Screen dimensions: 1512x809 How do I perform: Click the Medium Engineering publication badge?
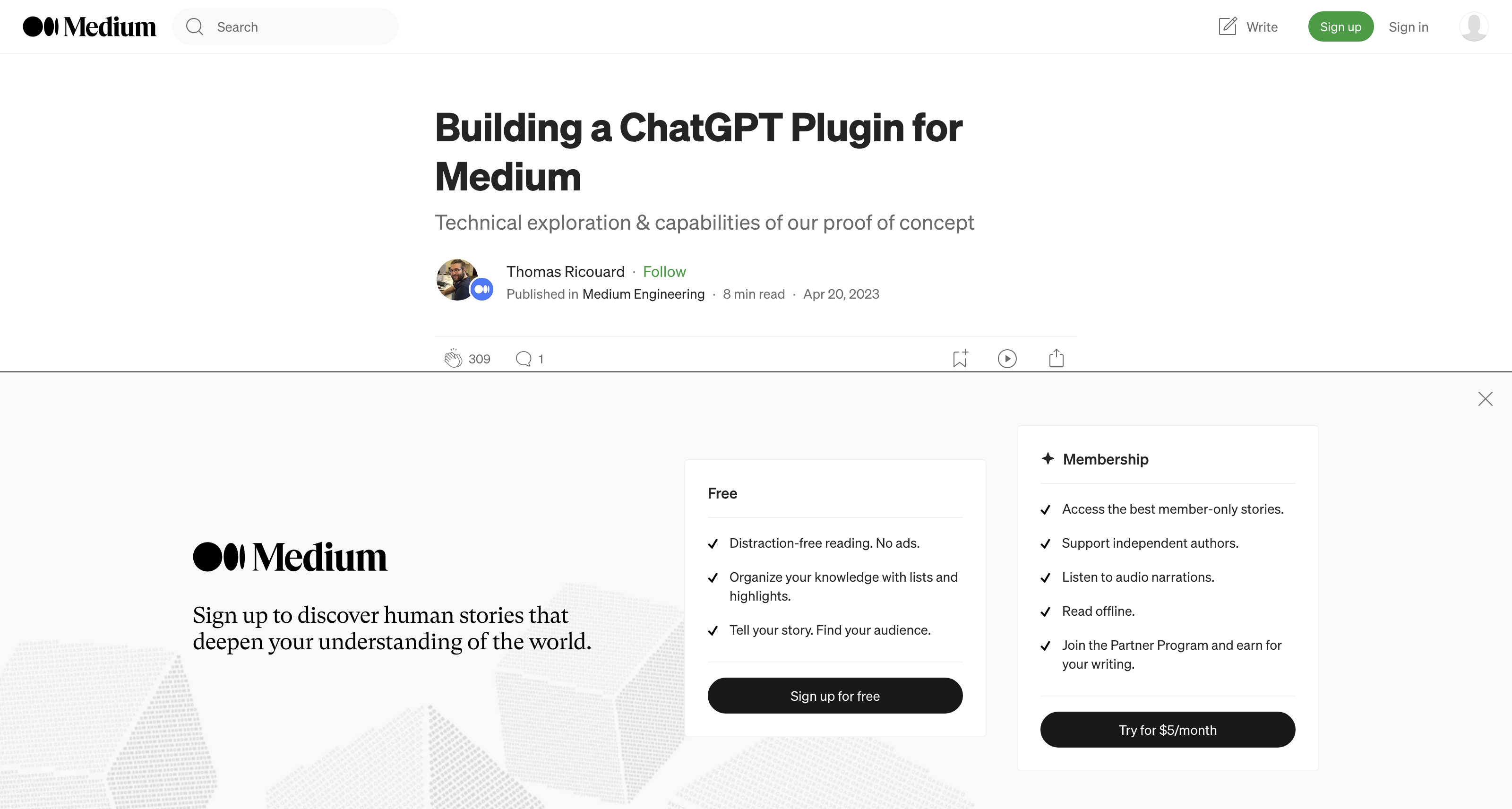click(x=482, y=289)
